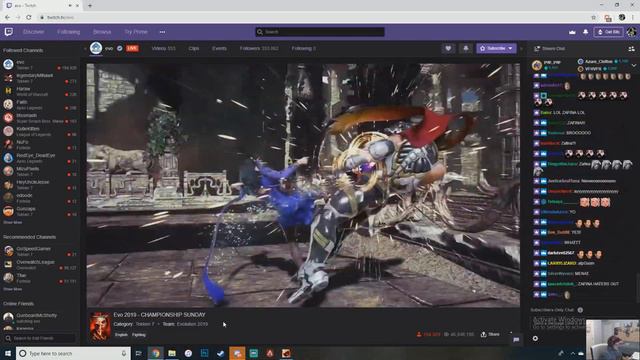Open Steam from the taskbar
This screenshot has width=640, height=360.
pyautogui.click(x=221, y=353)
